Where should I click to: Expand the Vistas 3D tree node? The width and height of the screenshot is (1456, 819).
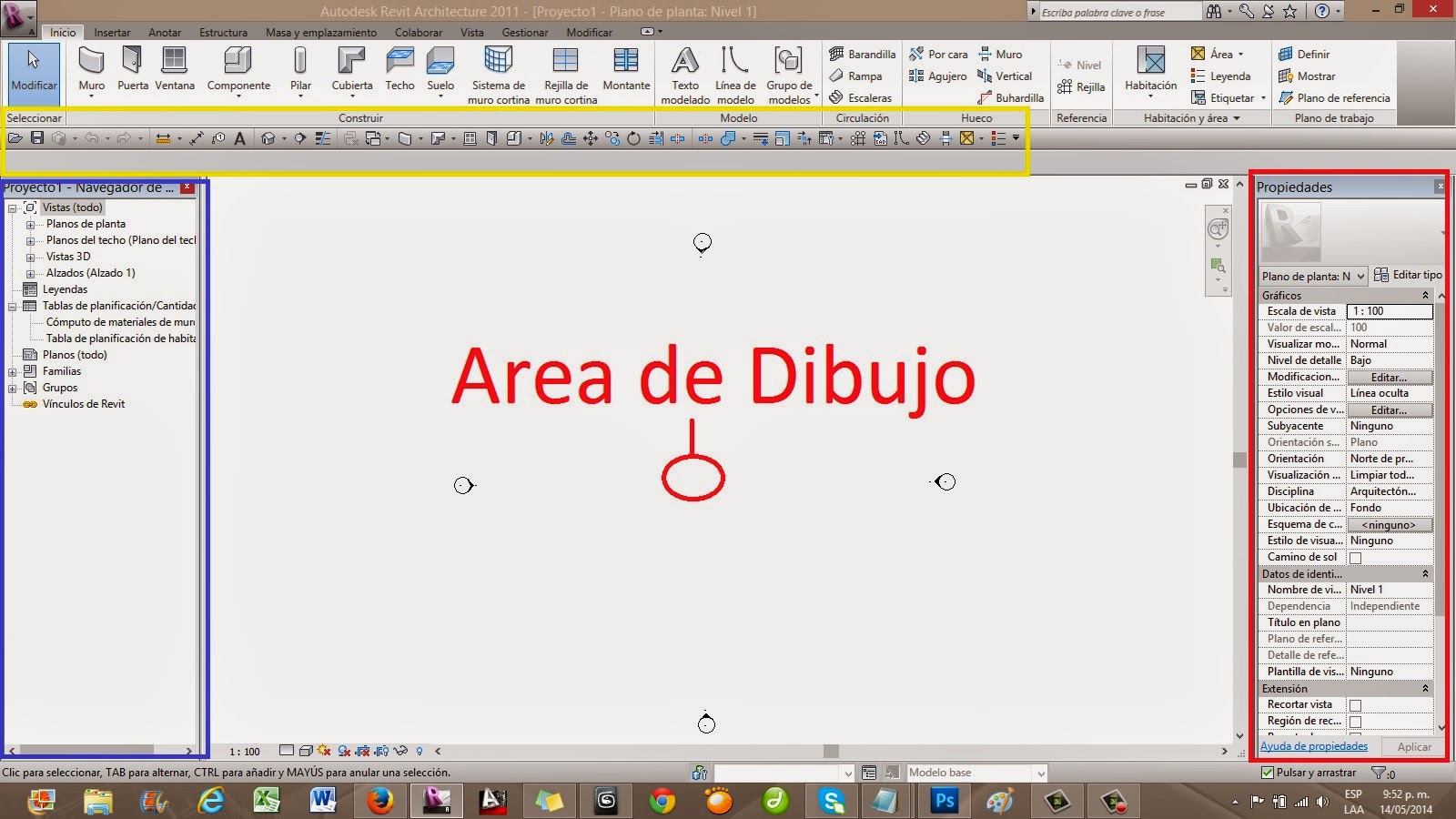pyautogui.click(x=30, y=256)
